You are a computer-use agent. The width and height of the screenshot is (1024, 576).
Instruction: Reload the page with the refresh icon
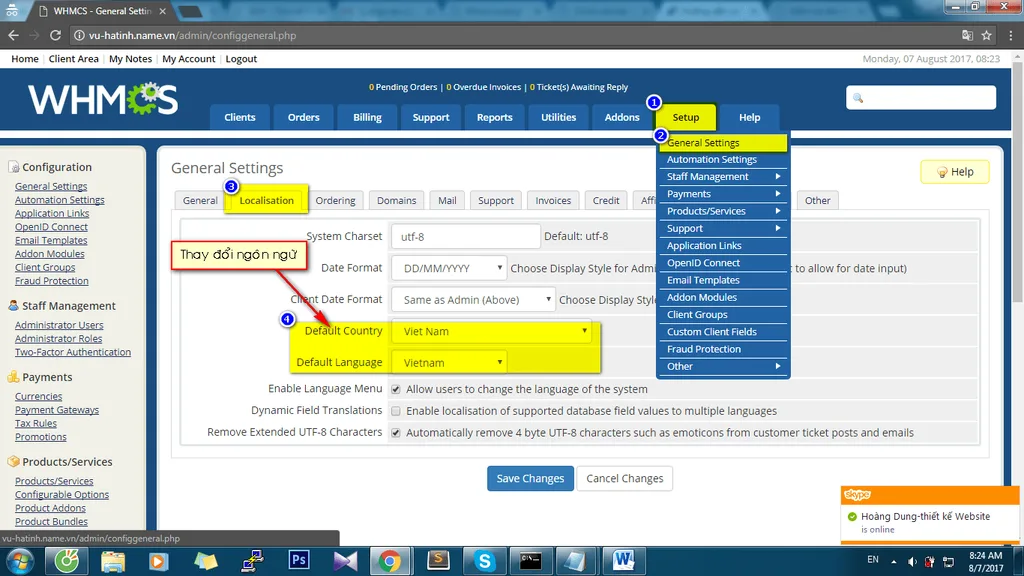tap(56, 35)
